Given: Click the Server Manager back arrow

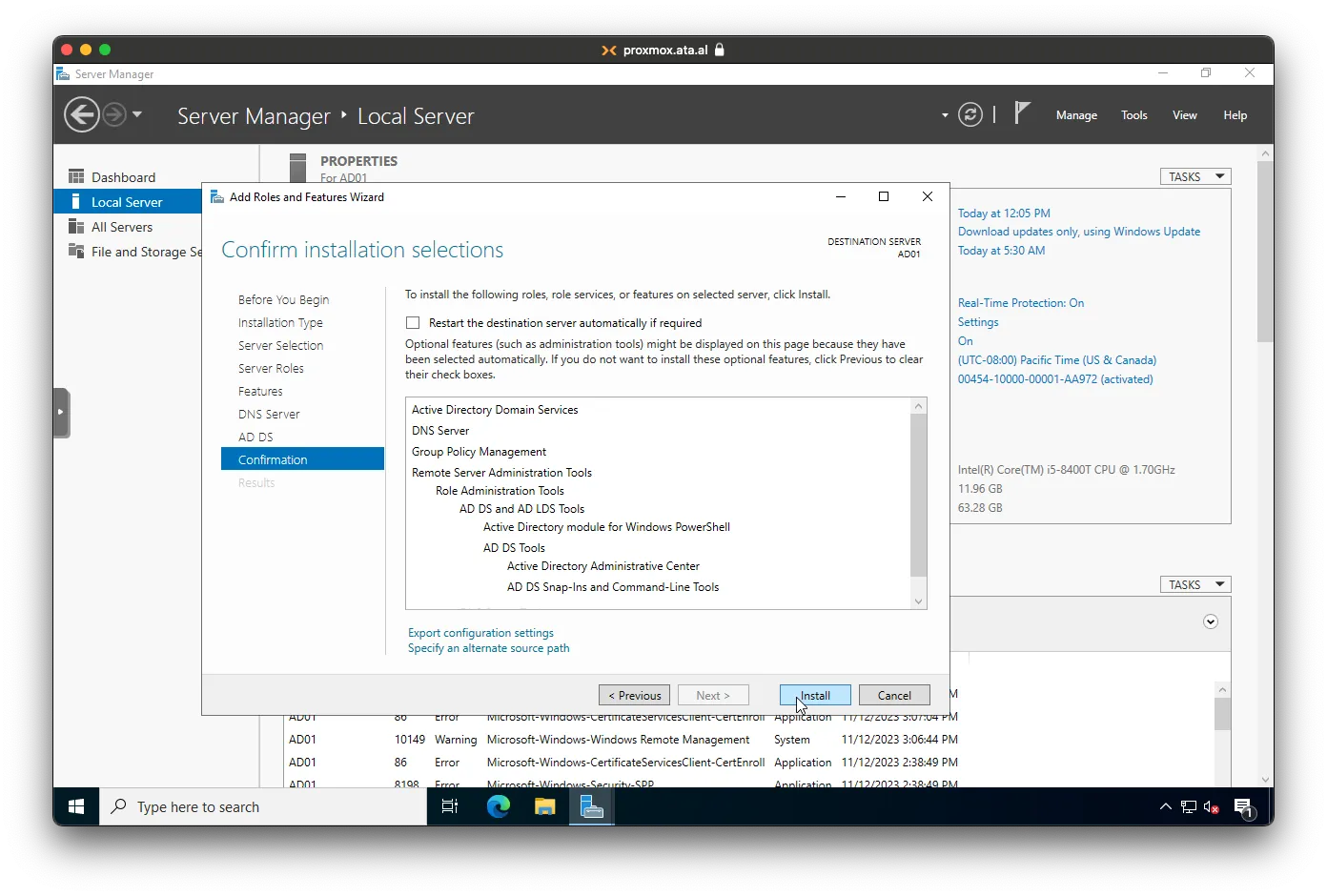Looking at the screenshot, I should tap(81, 115).
